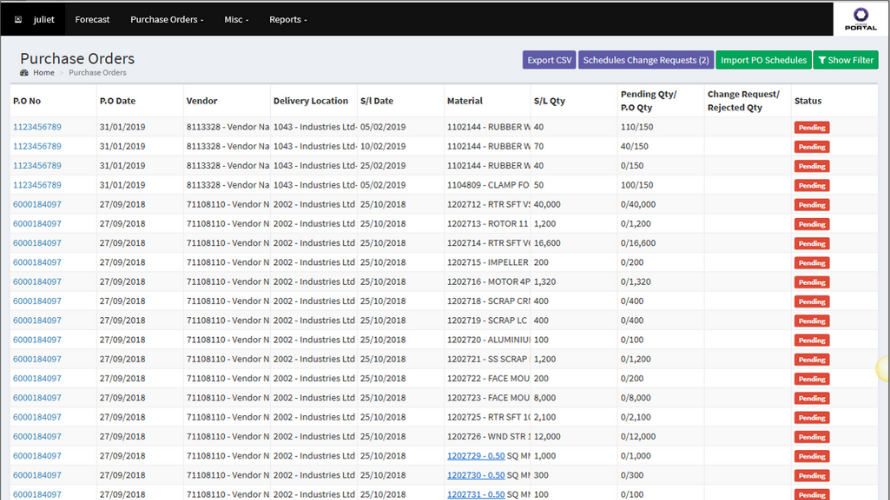This screenshot has width=890, height=500.
Task: Click the Home breadcrumb link
Action: click(44, 73)
